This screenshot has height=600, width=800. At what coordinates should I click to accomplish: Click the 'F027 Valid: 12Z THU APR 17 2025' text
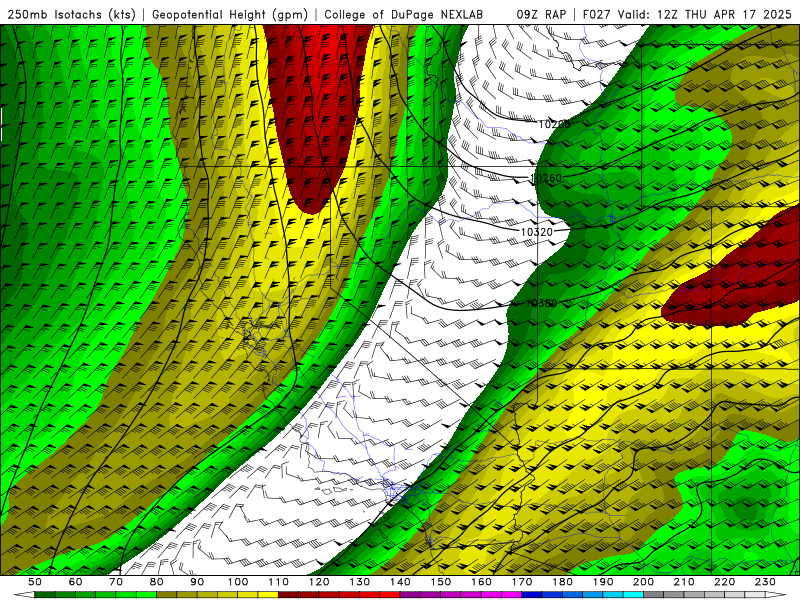tap(688, 14)
